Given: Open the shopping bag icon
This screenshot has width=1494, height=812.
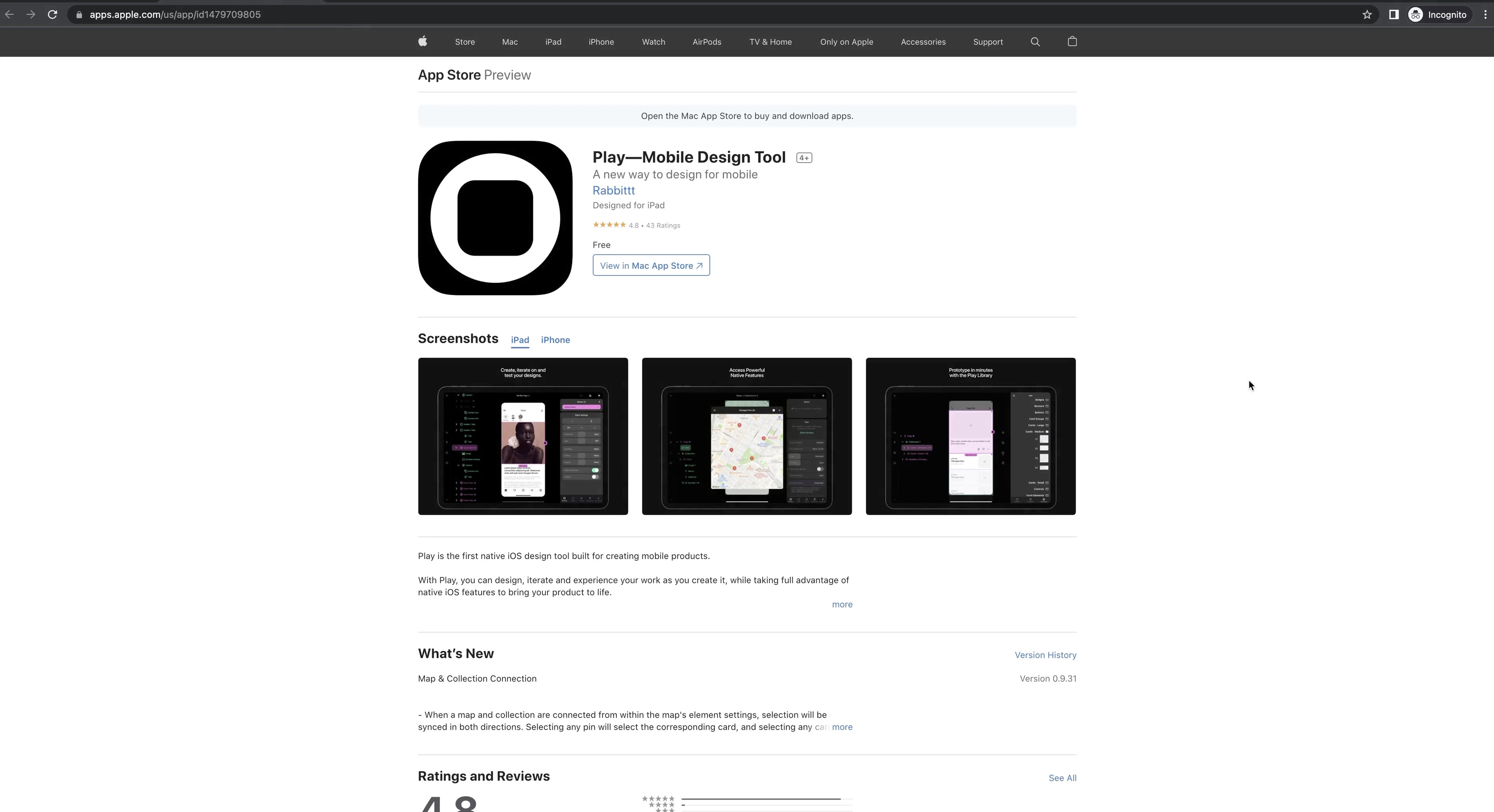Looking at the screenshot, I should (x=1072, y=41).
